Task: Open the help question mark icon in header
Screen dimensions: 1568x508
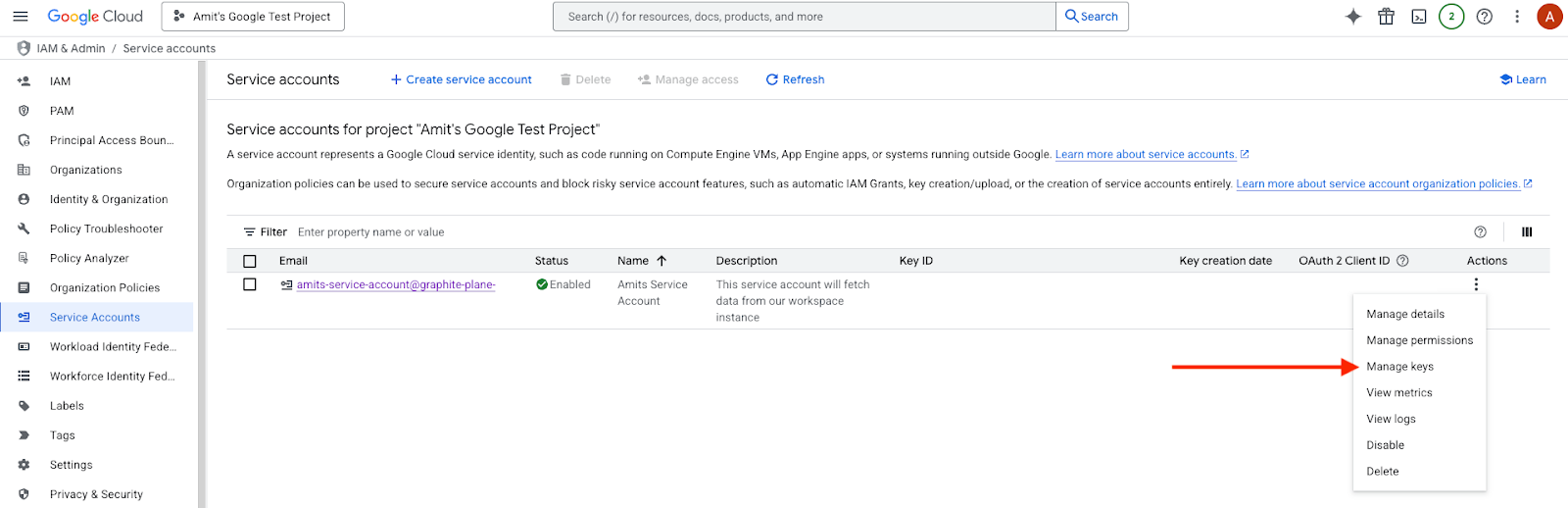Action: coord(1485,17)
